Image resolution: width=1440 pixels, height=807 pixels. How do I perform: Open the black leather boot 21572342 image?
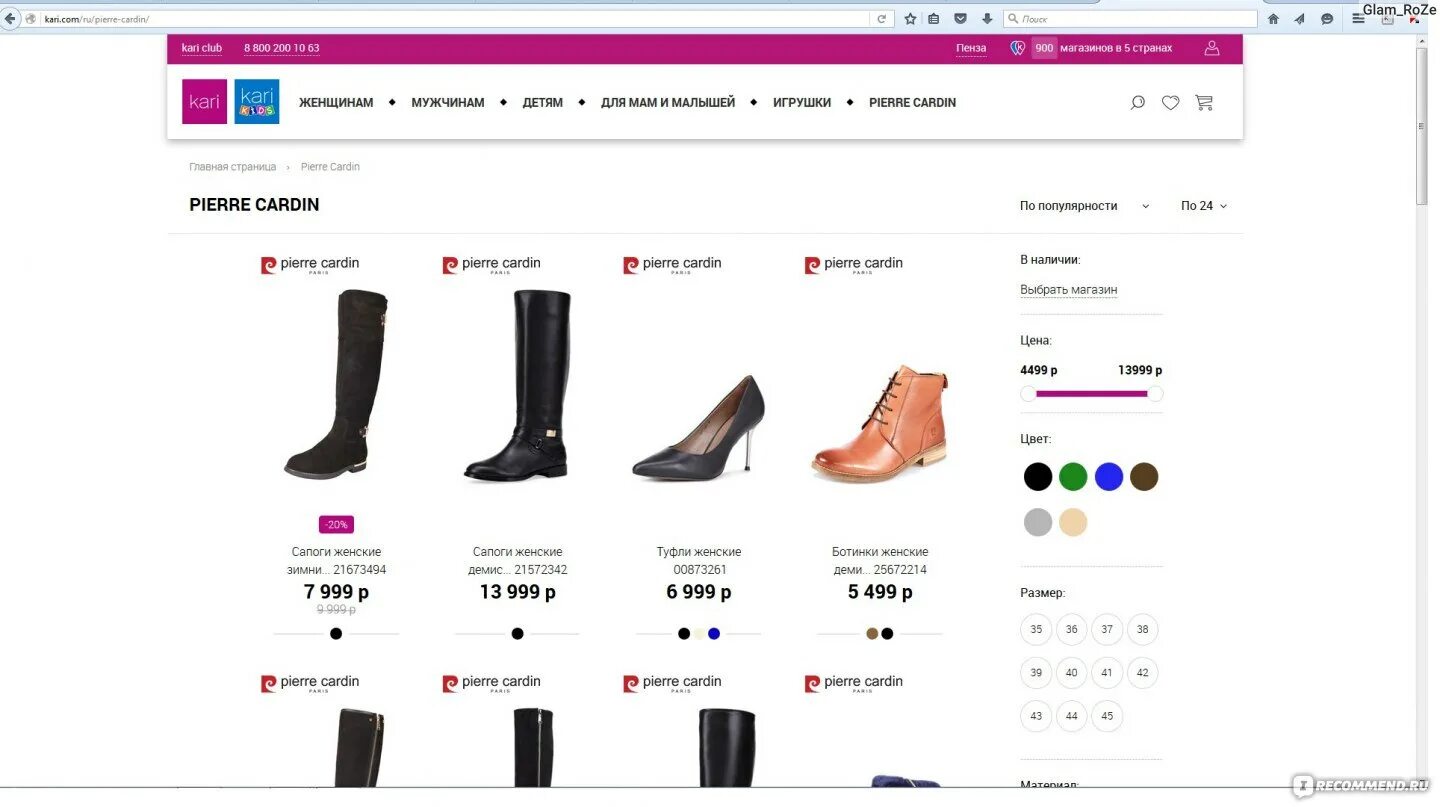518,386
